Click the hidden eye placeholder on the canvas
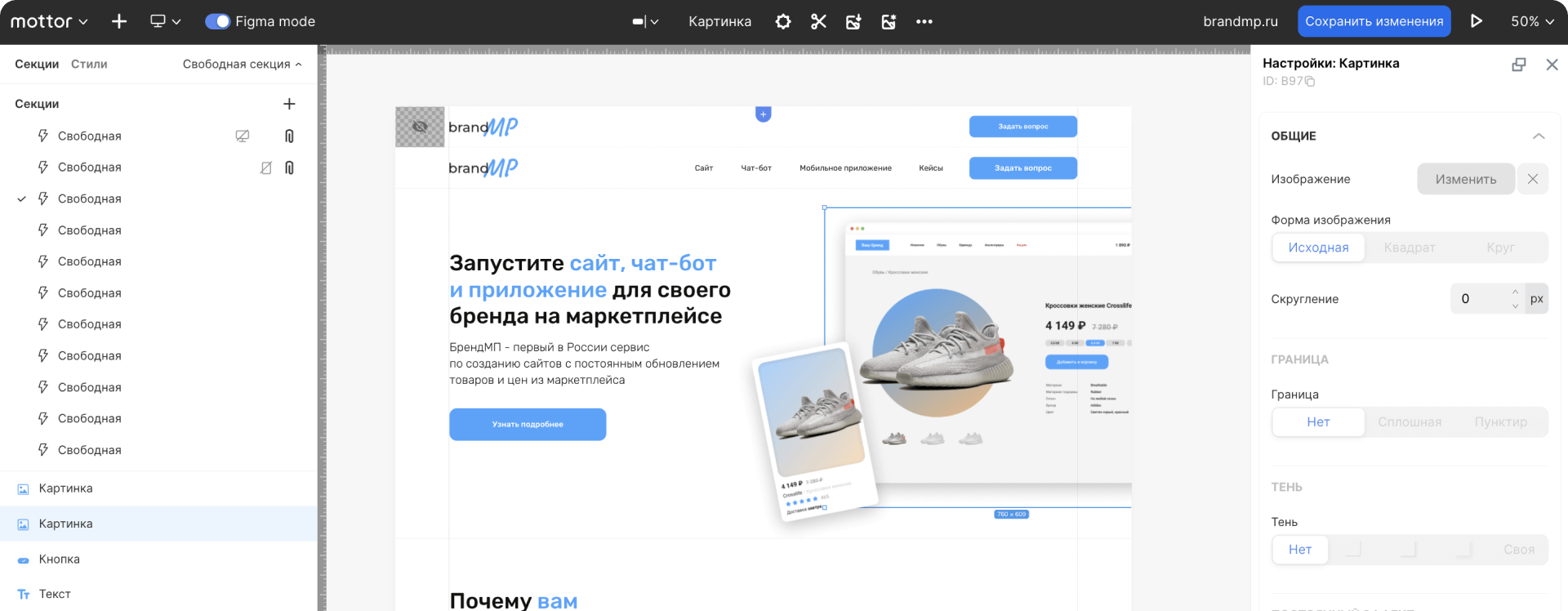Viewport: 1568px width, 611px height. click(420, 127)
